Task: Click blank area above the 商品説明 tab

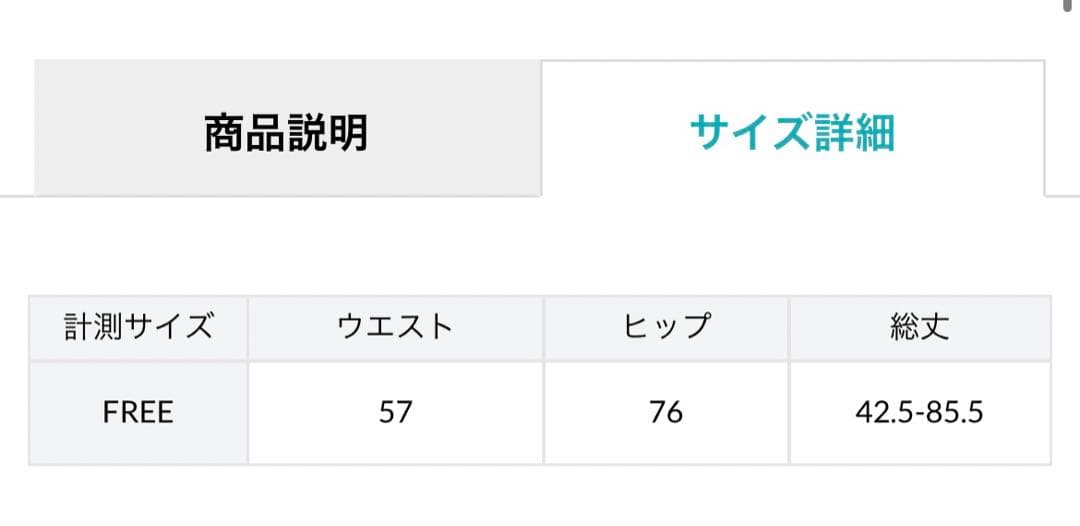Action: click(x=287, y=30)
